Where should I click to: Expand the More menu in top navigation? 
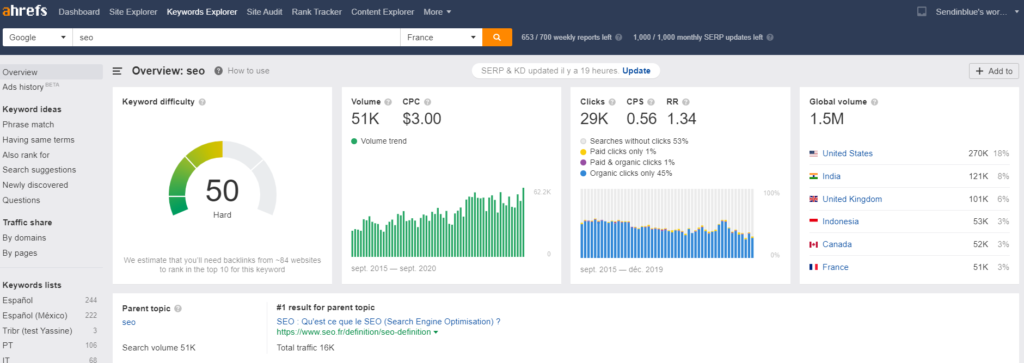[438, 12]
